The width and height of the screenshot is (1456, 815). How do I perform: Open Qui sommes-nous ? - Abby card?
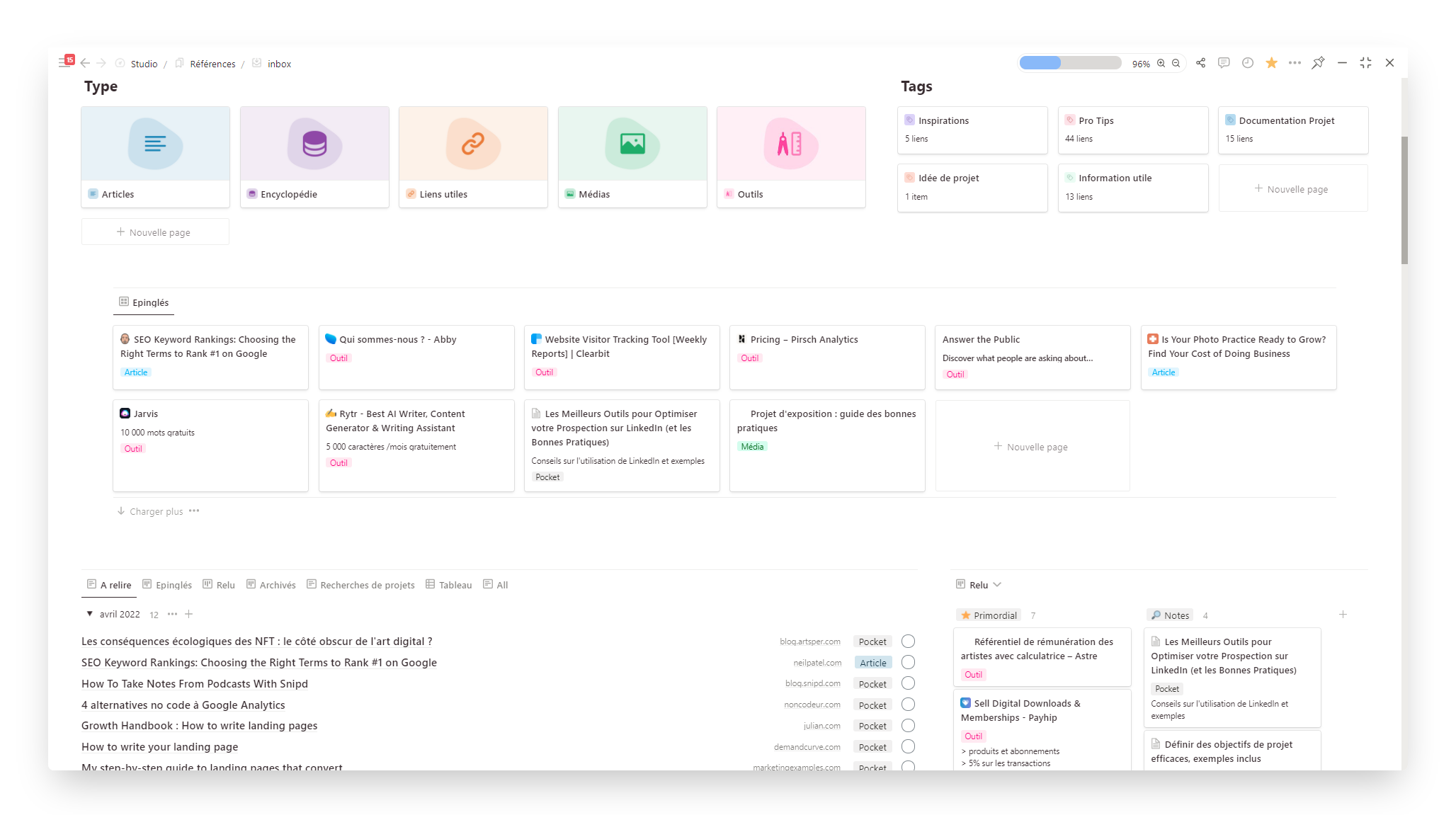click(x=416, y=357)
